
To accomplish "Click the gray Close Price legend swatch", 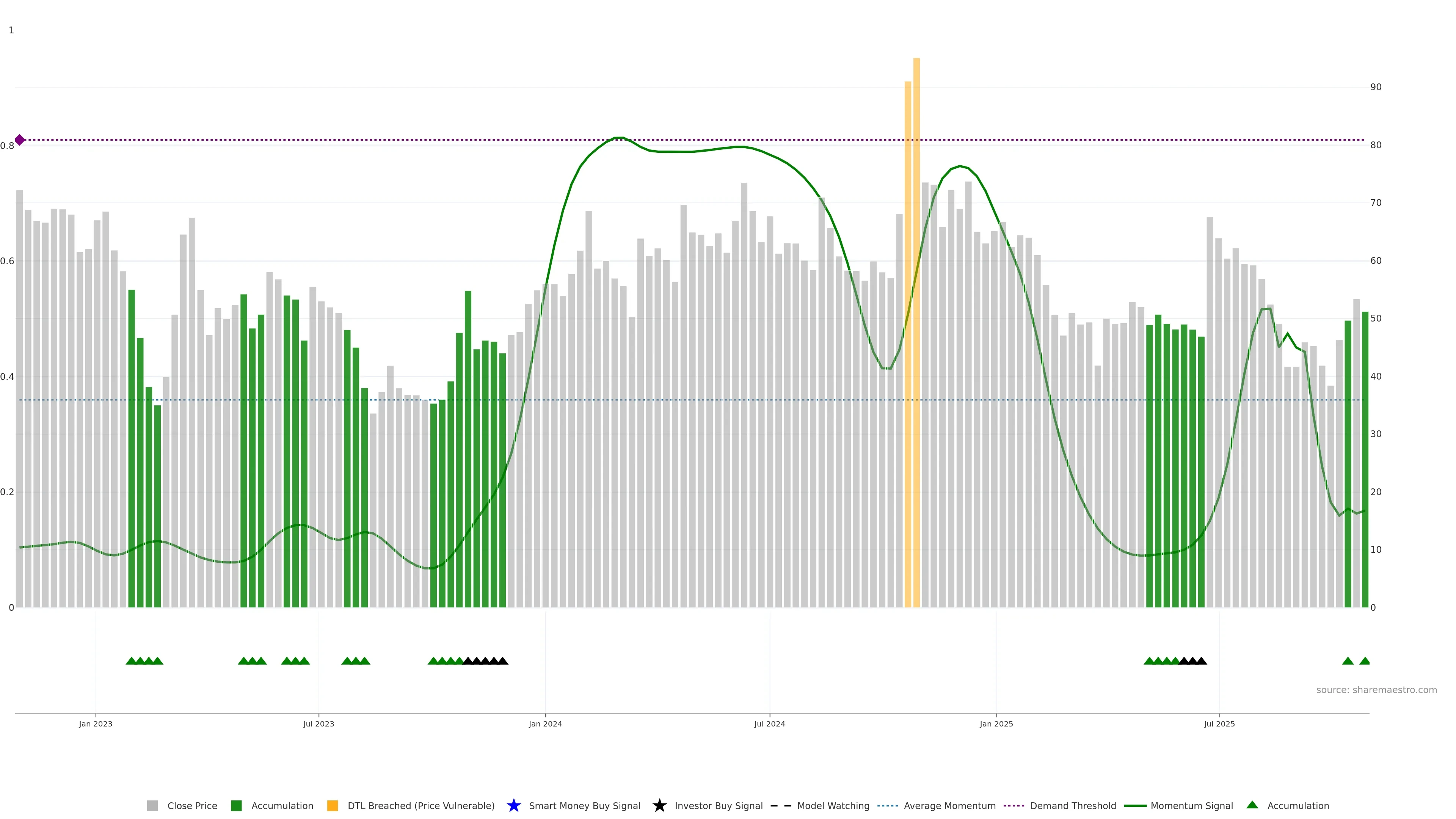I will point(152,805).
